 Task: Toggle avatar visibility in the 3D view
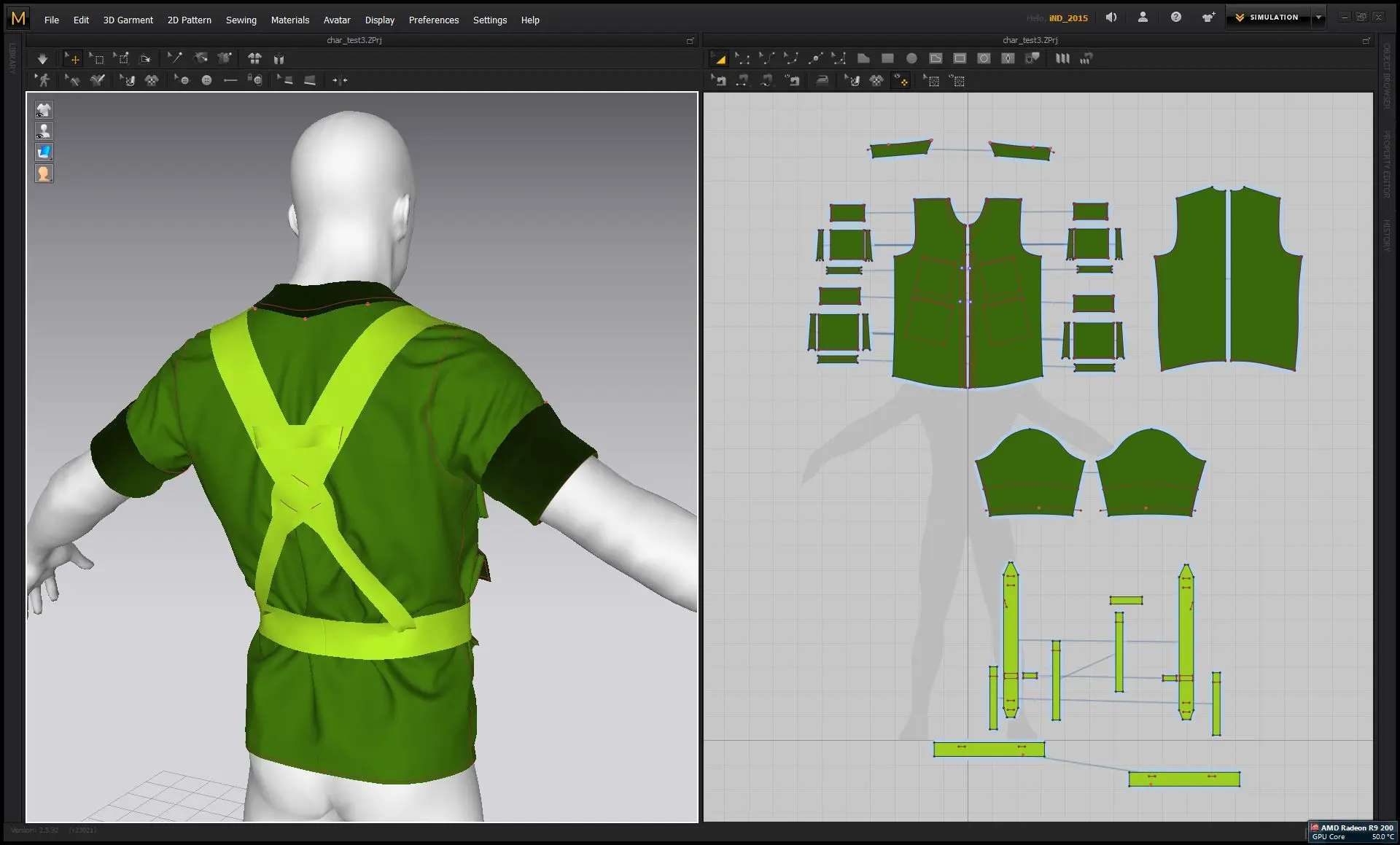(x=44, y=131)
